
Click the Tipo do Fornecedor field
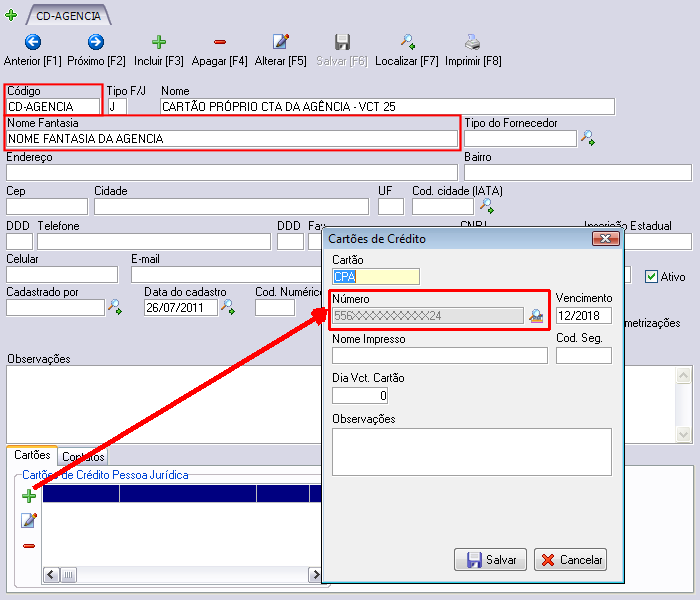pos(521,139)
